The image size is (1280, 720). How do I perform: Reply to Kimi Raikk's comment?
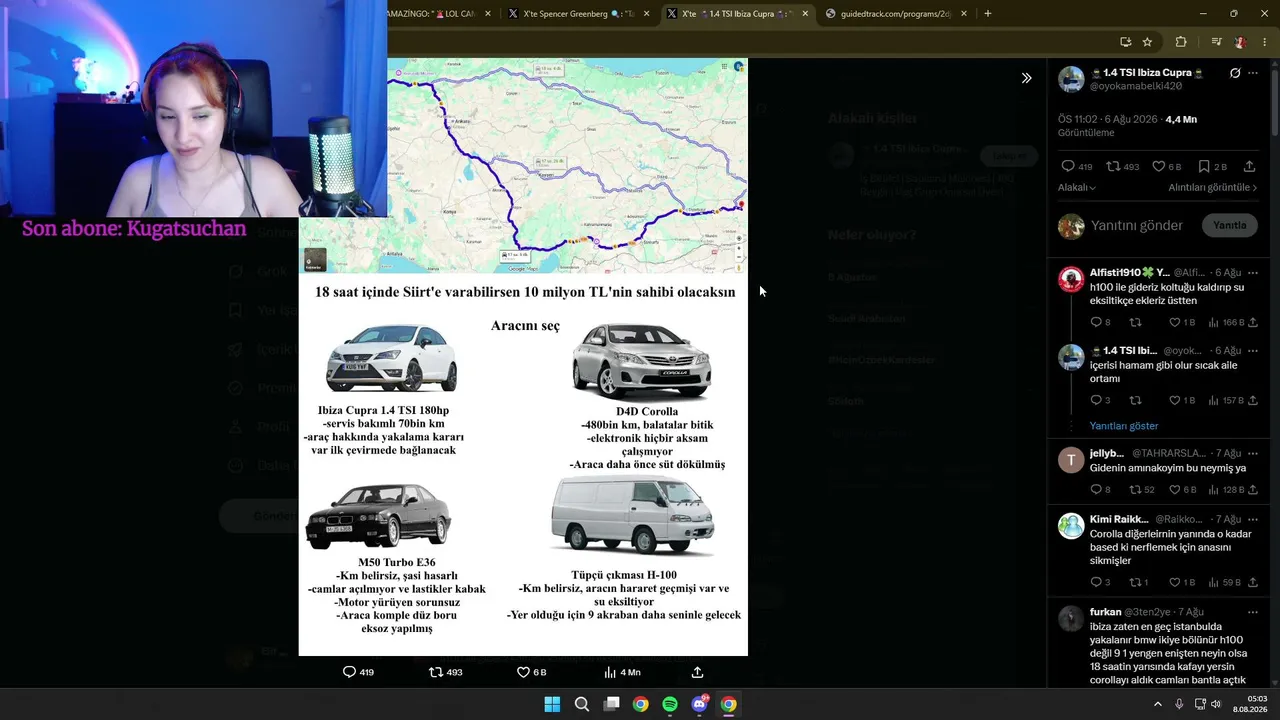tap(1100, 582)
